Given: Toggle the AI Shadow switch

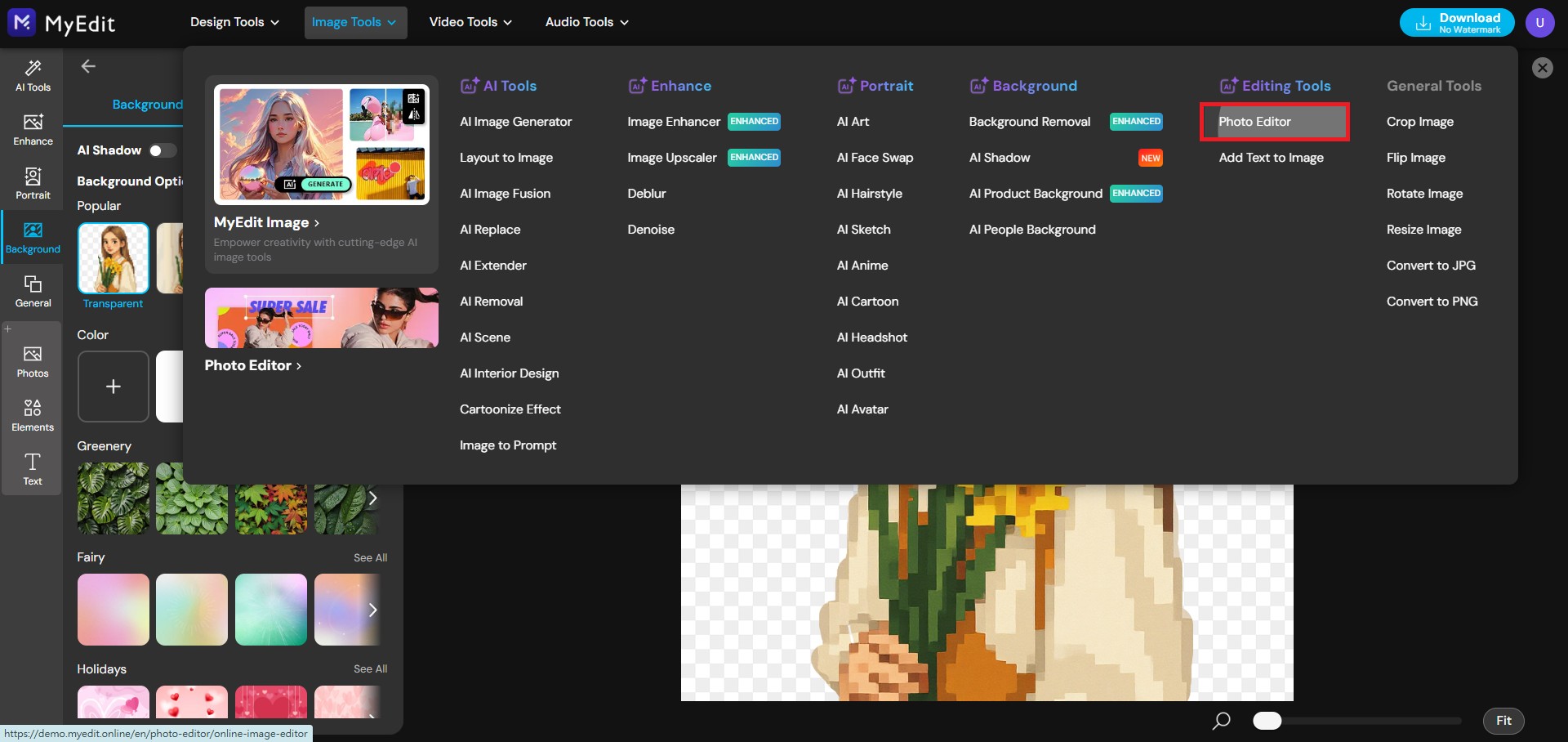Looking at the screenshot, I should [x=162, y=150].
